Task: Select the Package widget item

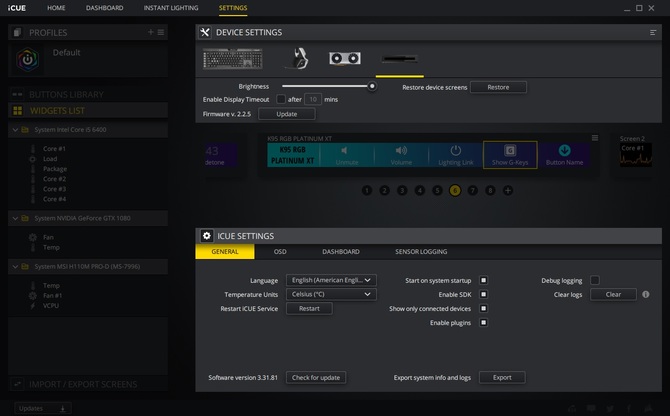Action: coord(55,169)
